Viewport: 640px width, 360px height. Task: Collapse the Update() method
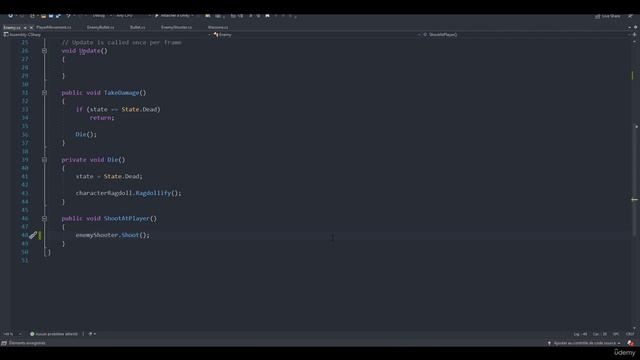[x=44, y=51]
